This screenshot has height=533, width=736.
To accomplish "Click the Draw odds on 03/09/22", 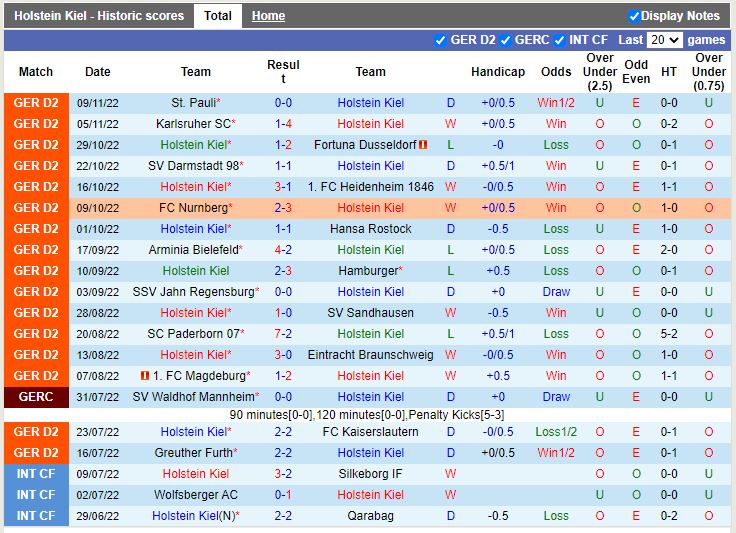I will coord(556,292).
